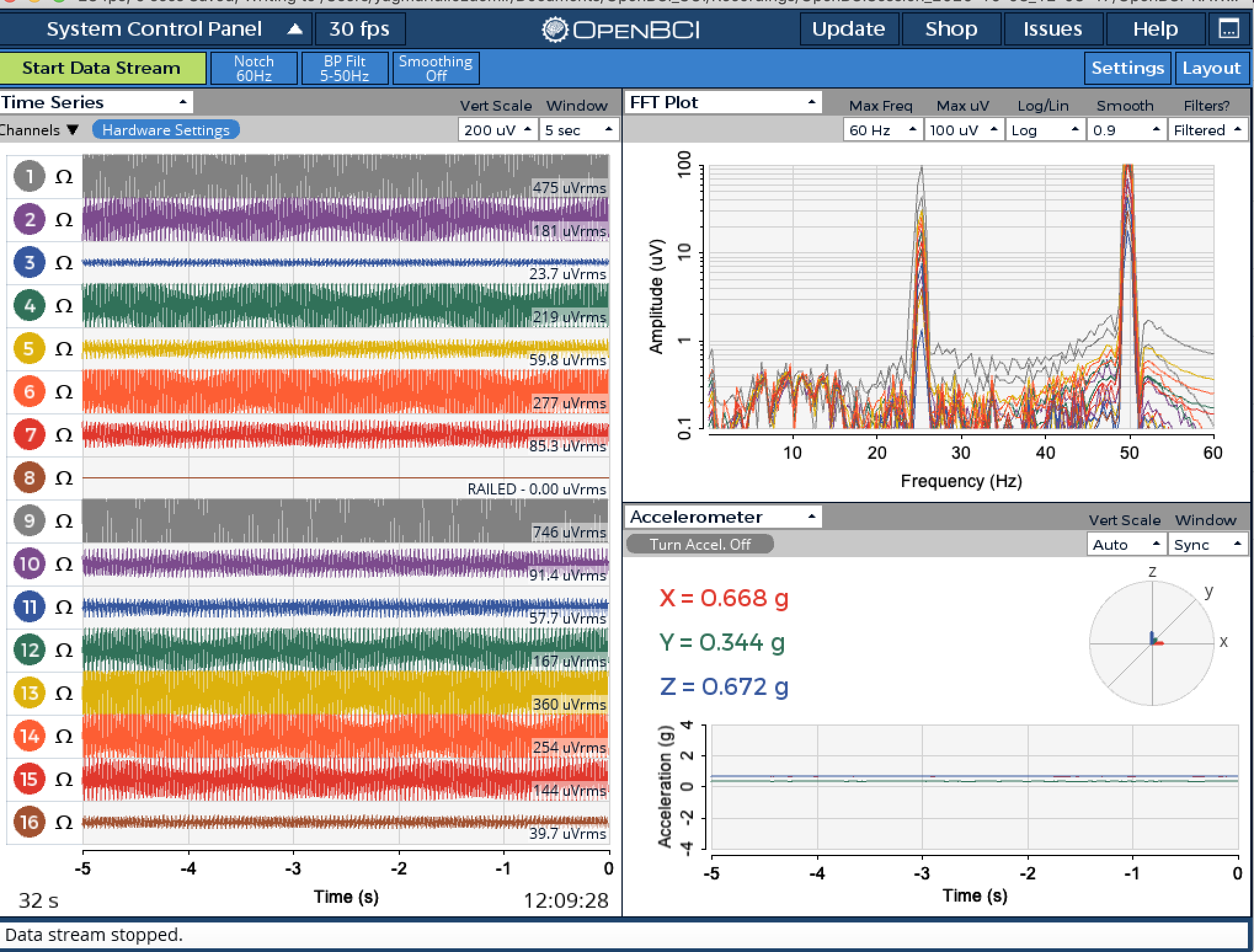The image size is (1254, 952).
Task: Toggle channel 8 brown circle button
Action: [x=29, y=478]
